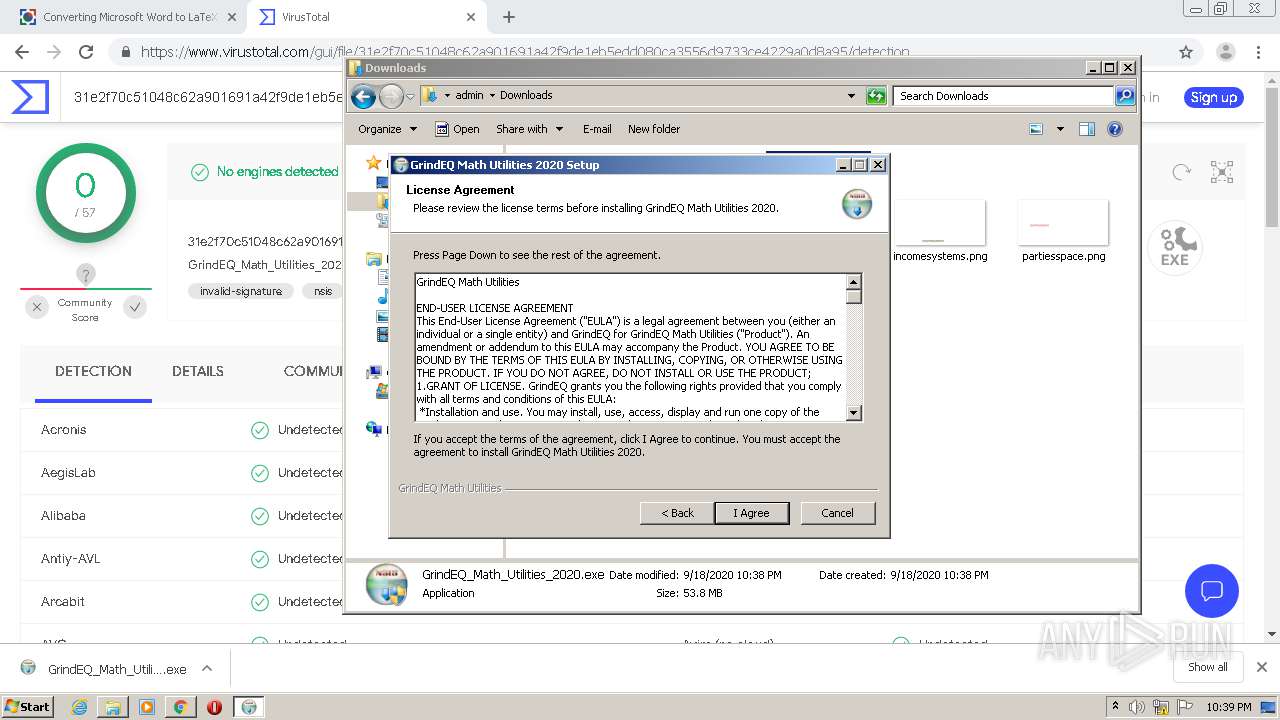Click the Chrome back arrow
Screen dimensions: 1280x720
click(22, 52)
